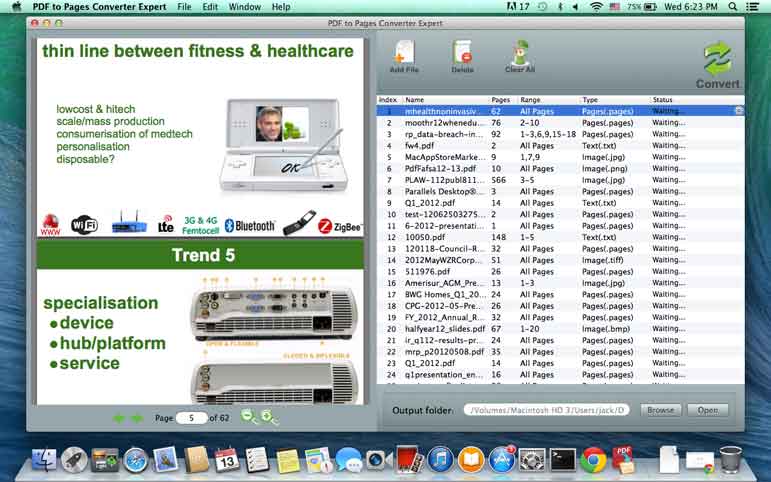This screenshot has height=482, width=771.
Task: Select the halfyear12_slides.pdf row
Action: tap(561, 329)
